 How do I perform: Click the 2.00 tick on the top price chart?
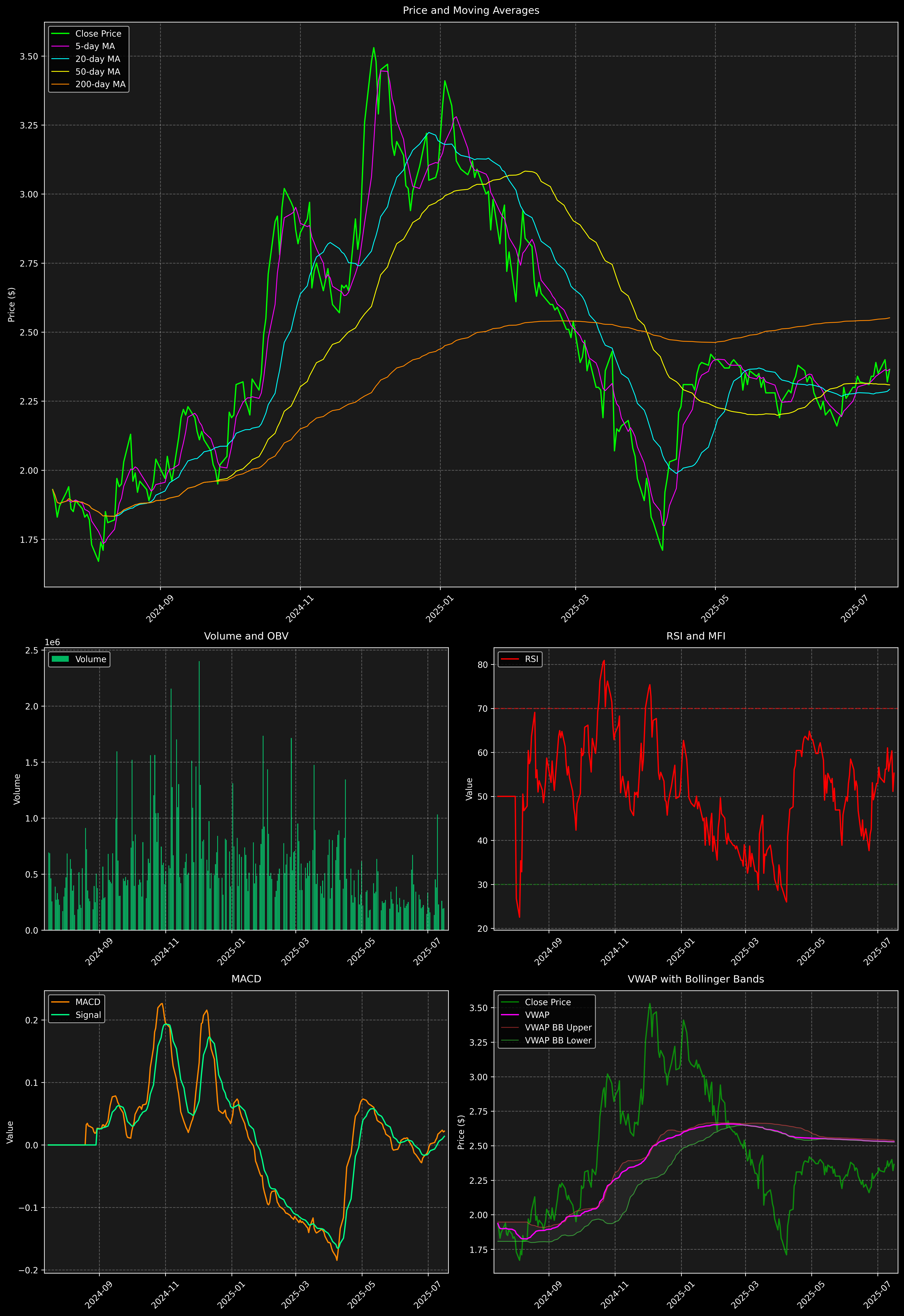[29, 471]
